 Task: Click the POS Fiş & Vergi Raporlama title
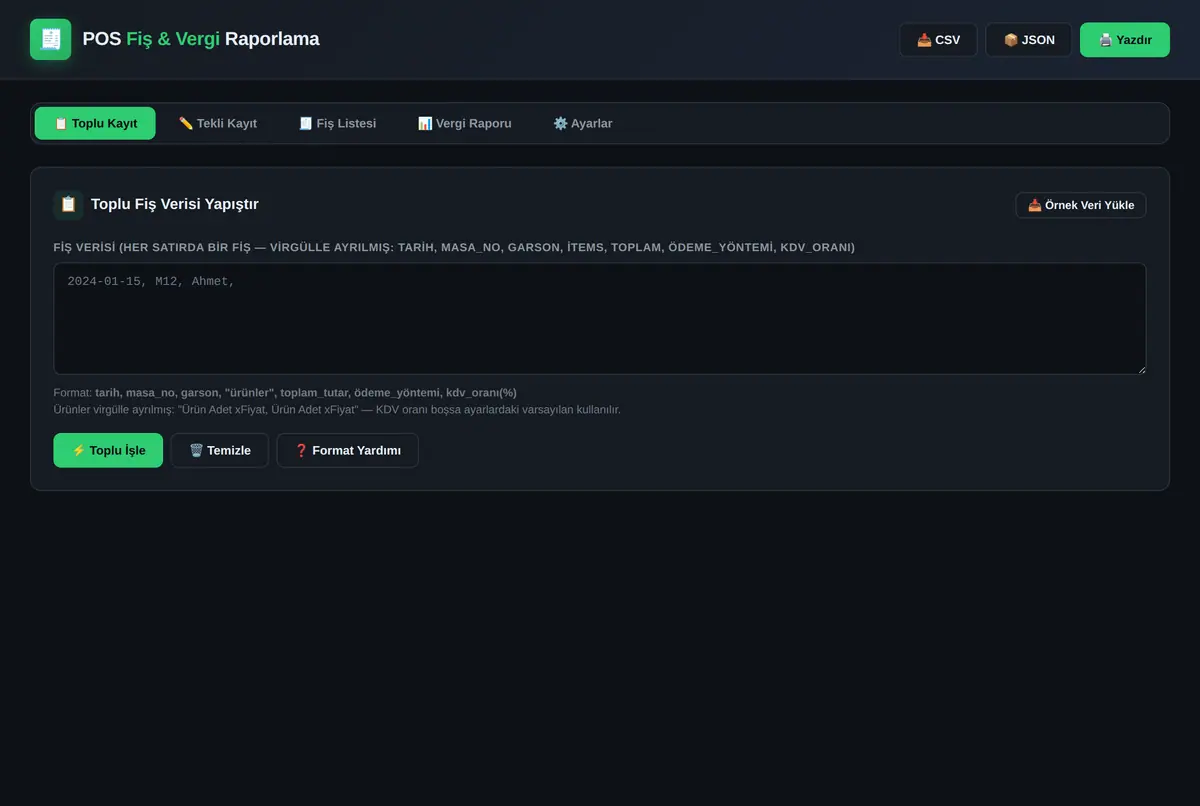click(201, 39)
